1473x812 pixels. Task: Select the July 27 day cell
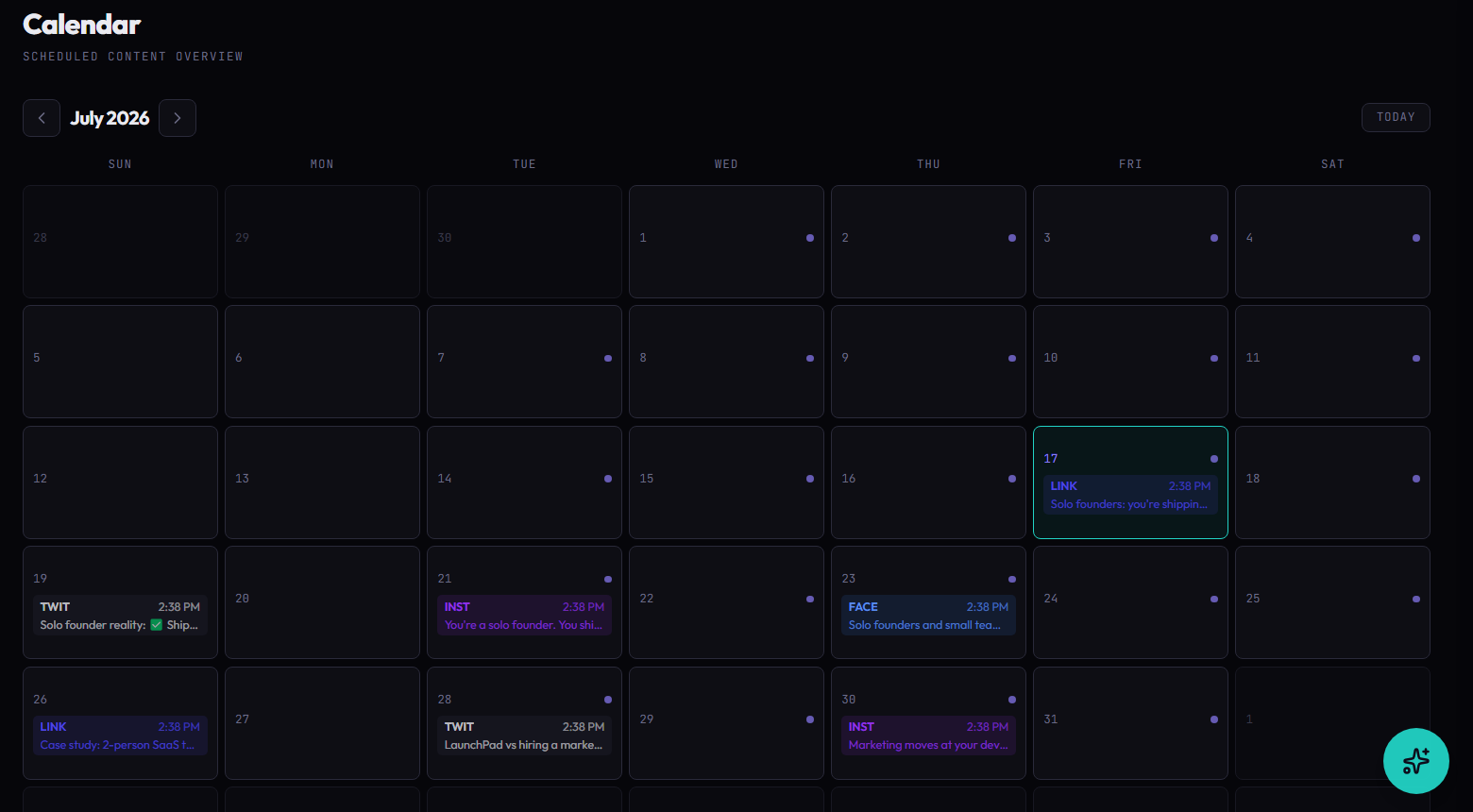(322, 723)
